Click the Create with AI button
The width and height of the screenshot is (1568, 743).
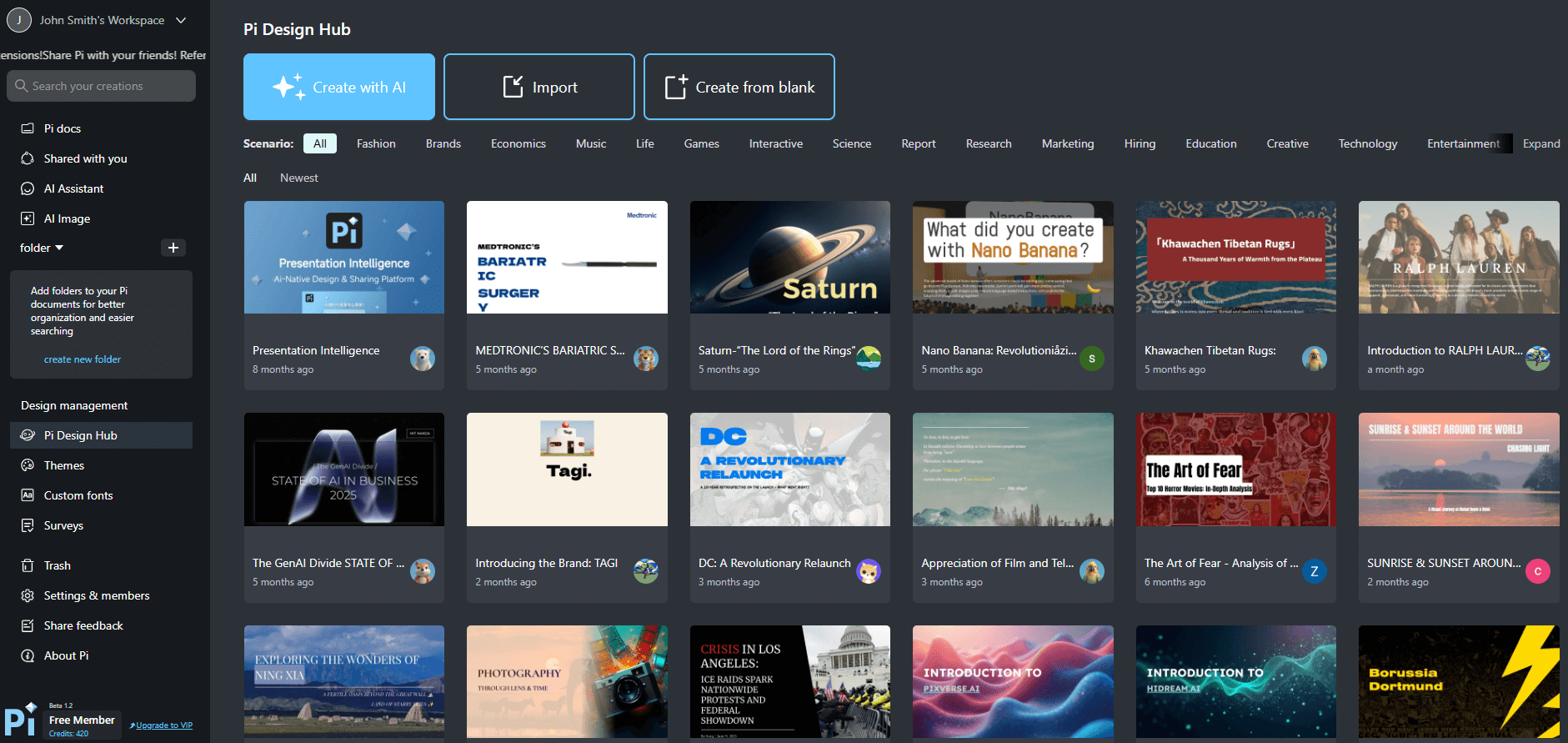pos(339,87)
